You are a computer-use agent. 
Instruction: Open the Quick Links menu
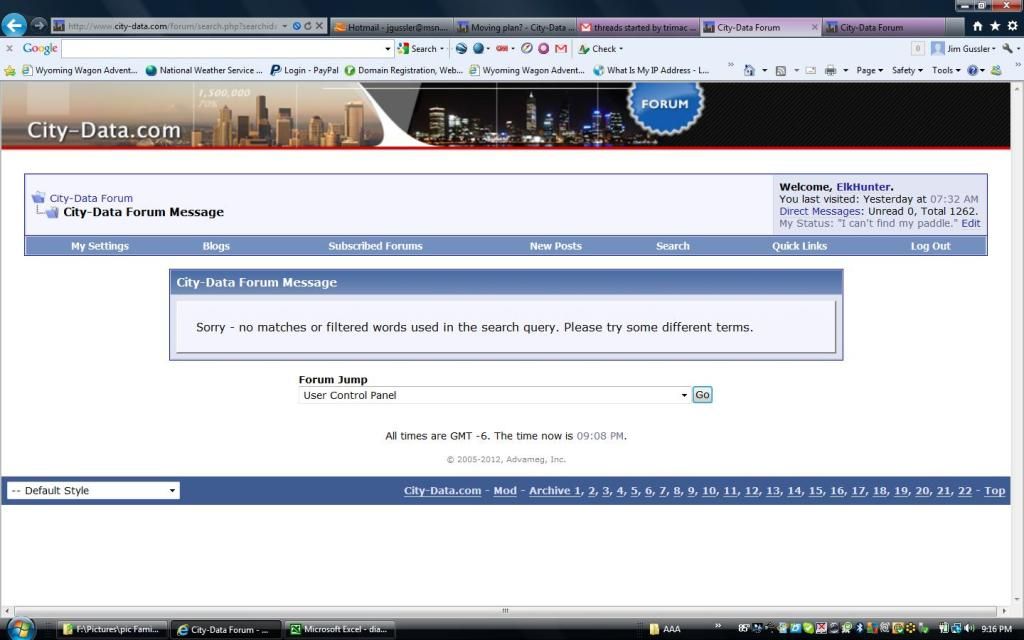(799, 246)
